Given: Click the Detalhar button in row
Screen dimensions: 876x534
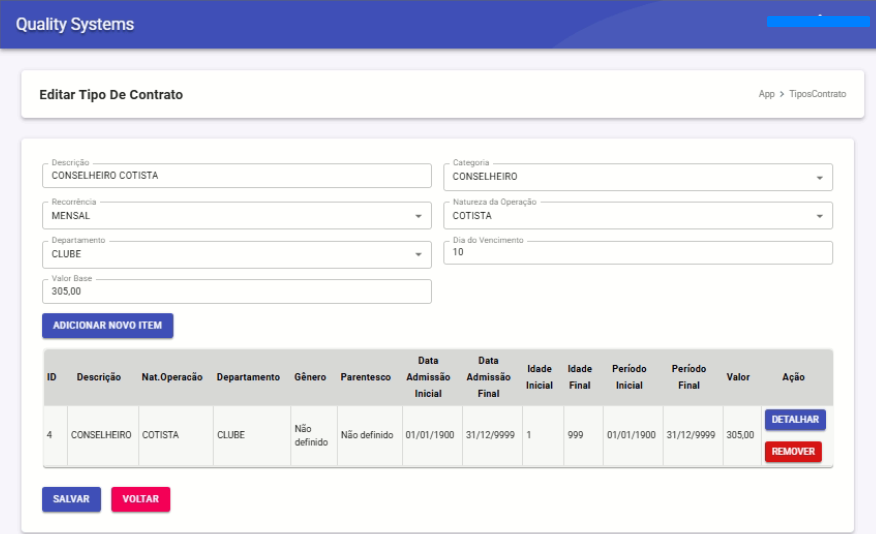Looking at the screenshot, I should pos(795,420).
